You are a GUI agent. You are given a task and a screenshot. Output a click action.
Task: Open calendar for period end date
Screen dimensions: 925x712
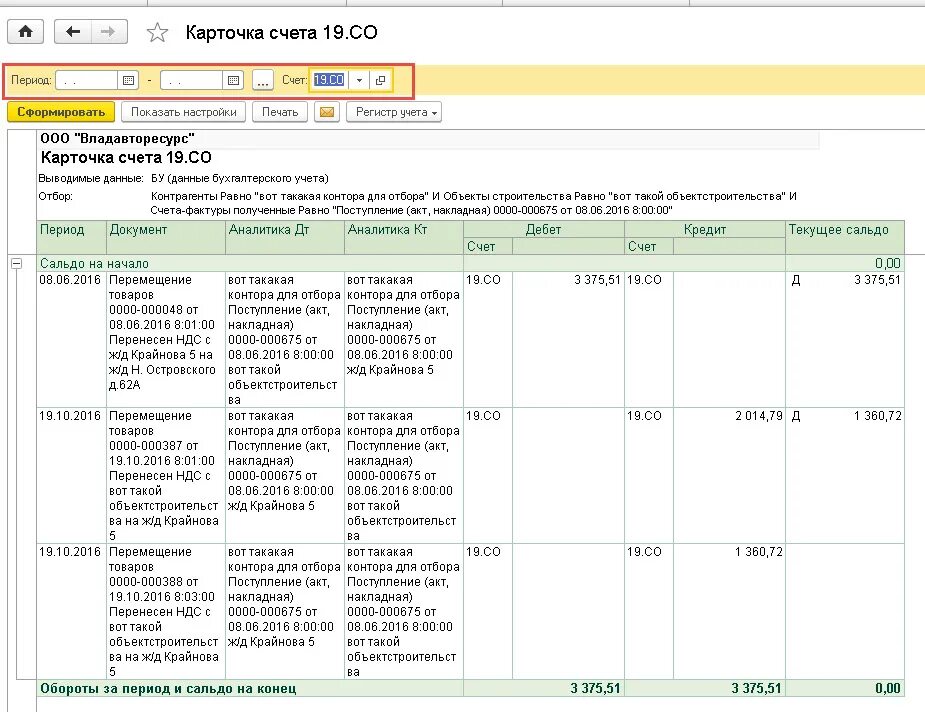pos(234,80)
